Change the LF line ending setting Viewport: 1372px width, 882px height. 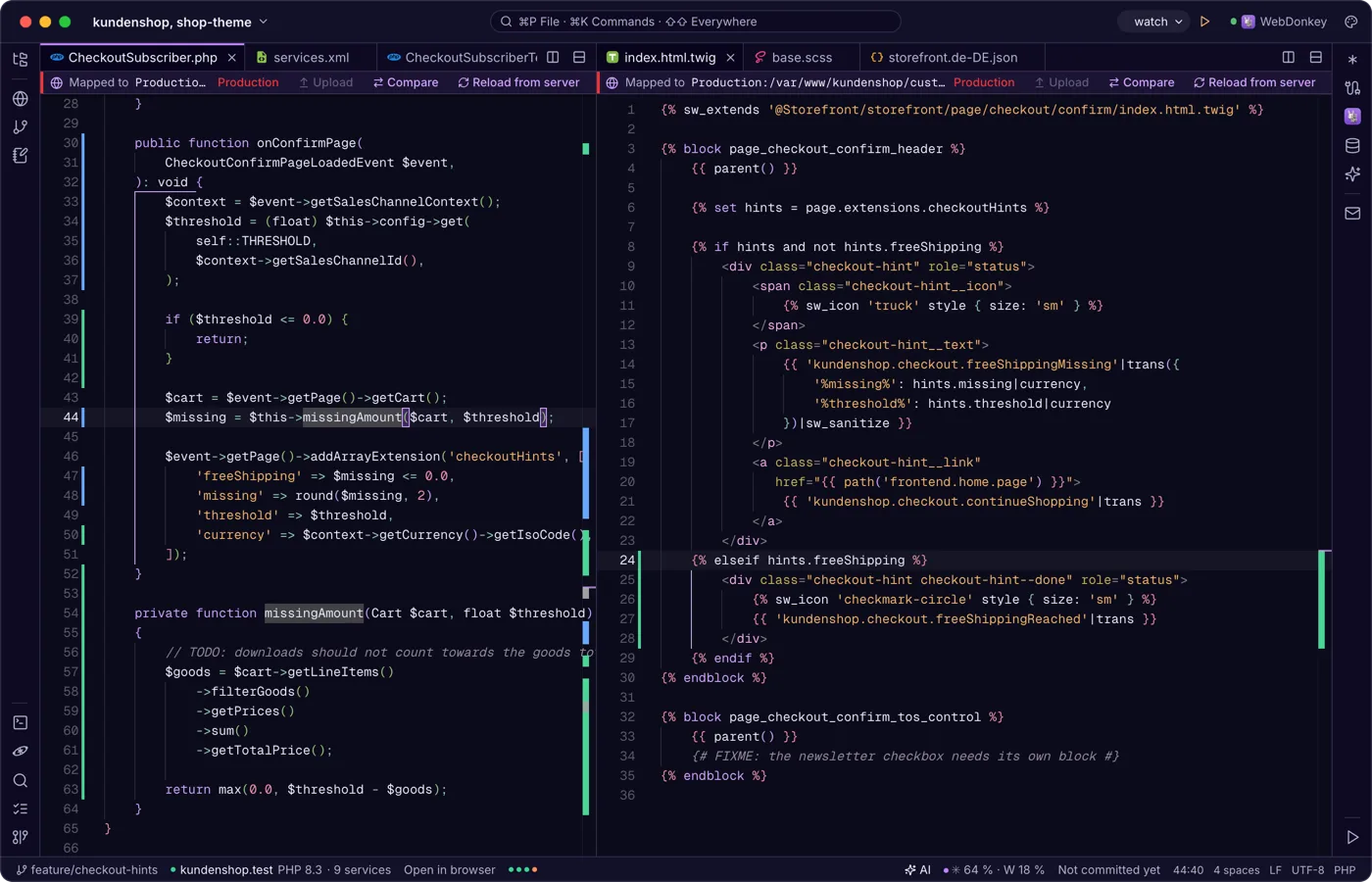point(1275,870)
